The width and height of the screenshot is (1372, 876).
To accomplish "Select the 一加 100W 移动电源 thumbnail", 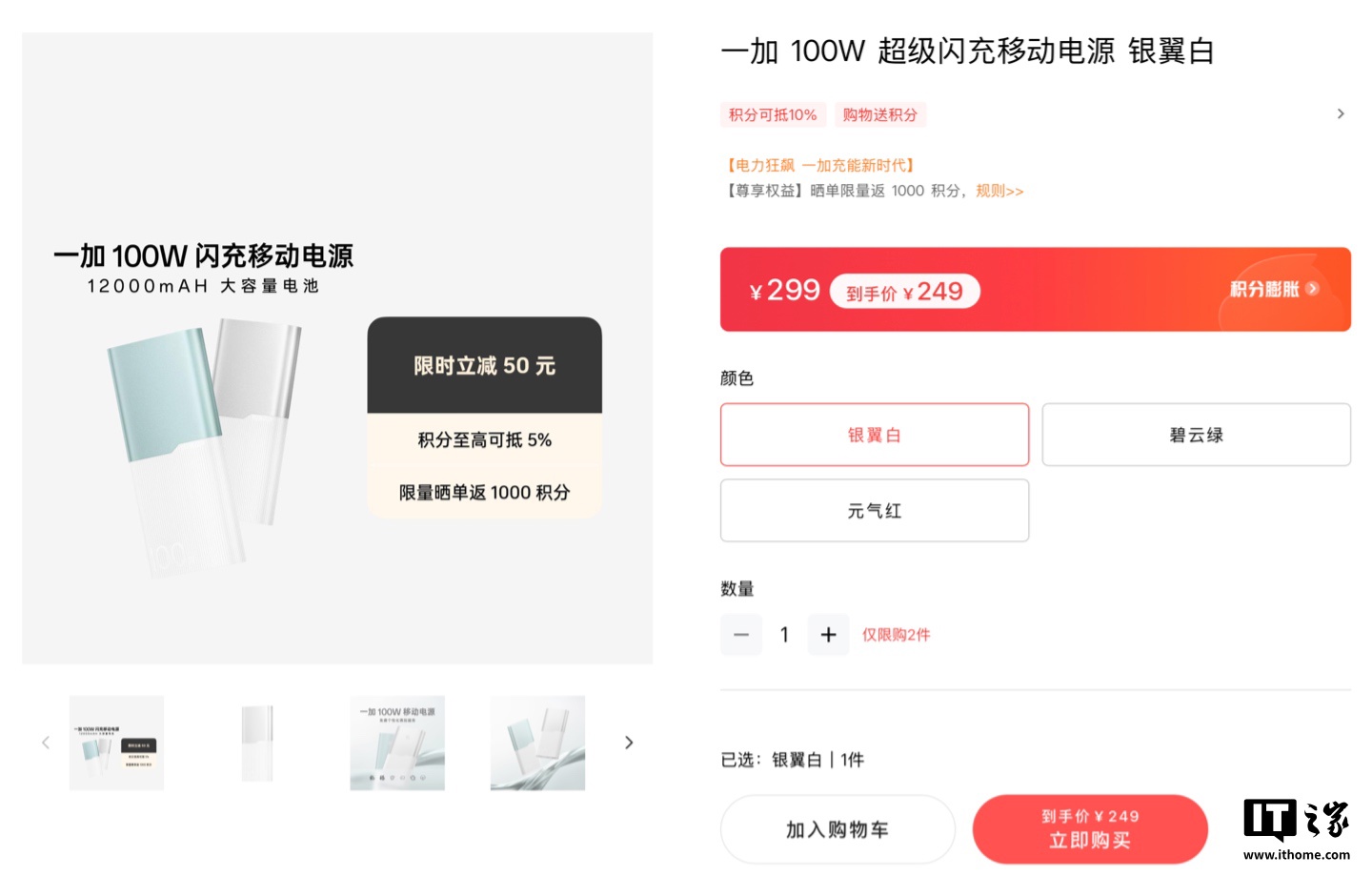I will point(397,743).
